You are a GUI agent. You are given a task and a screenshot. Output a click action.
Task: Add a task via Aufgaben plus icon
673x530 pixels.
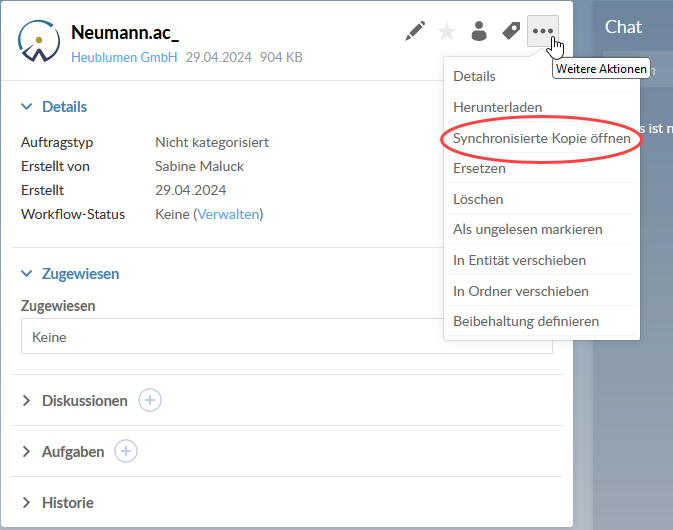tap(126, 451)
